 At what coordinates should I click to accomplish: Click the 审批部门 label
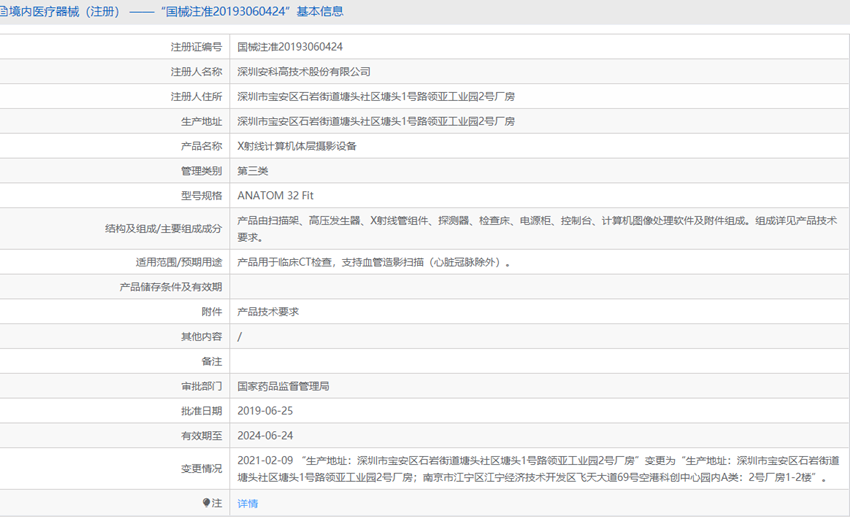[201, 386]
